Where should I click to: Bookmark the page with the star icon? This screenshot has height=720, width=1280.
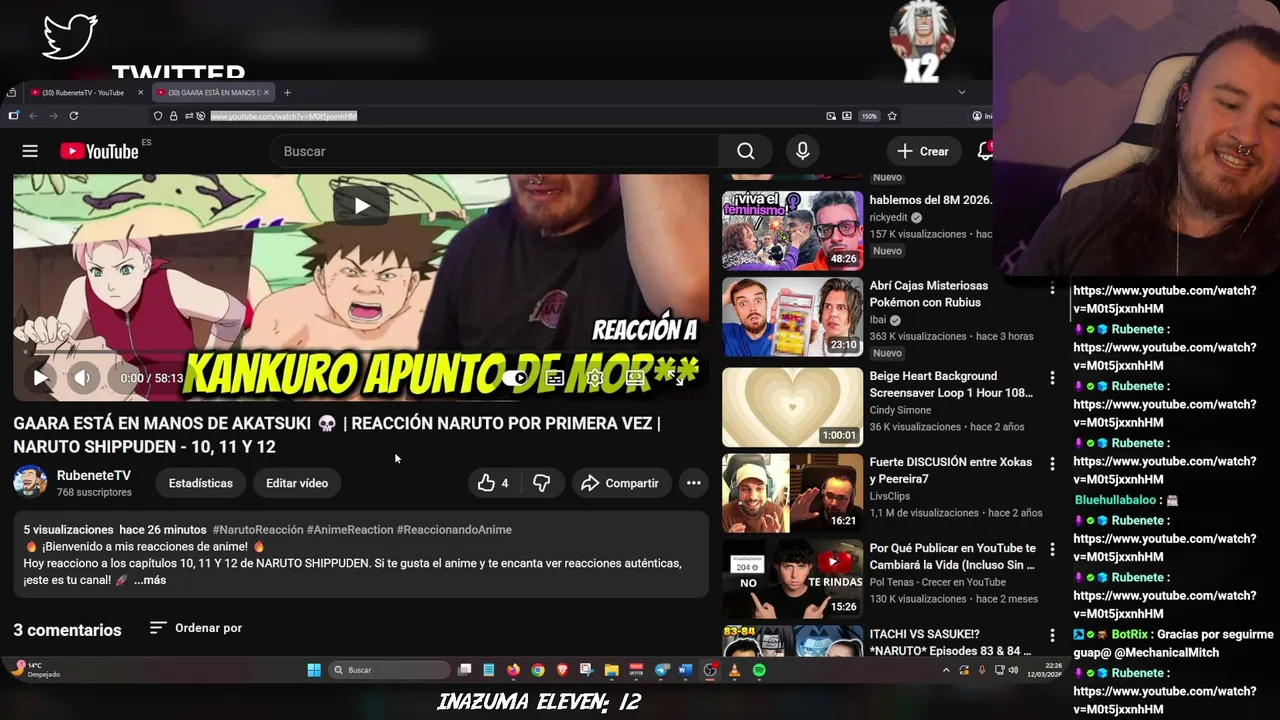pyautogui.click(x=892, y=116)
